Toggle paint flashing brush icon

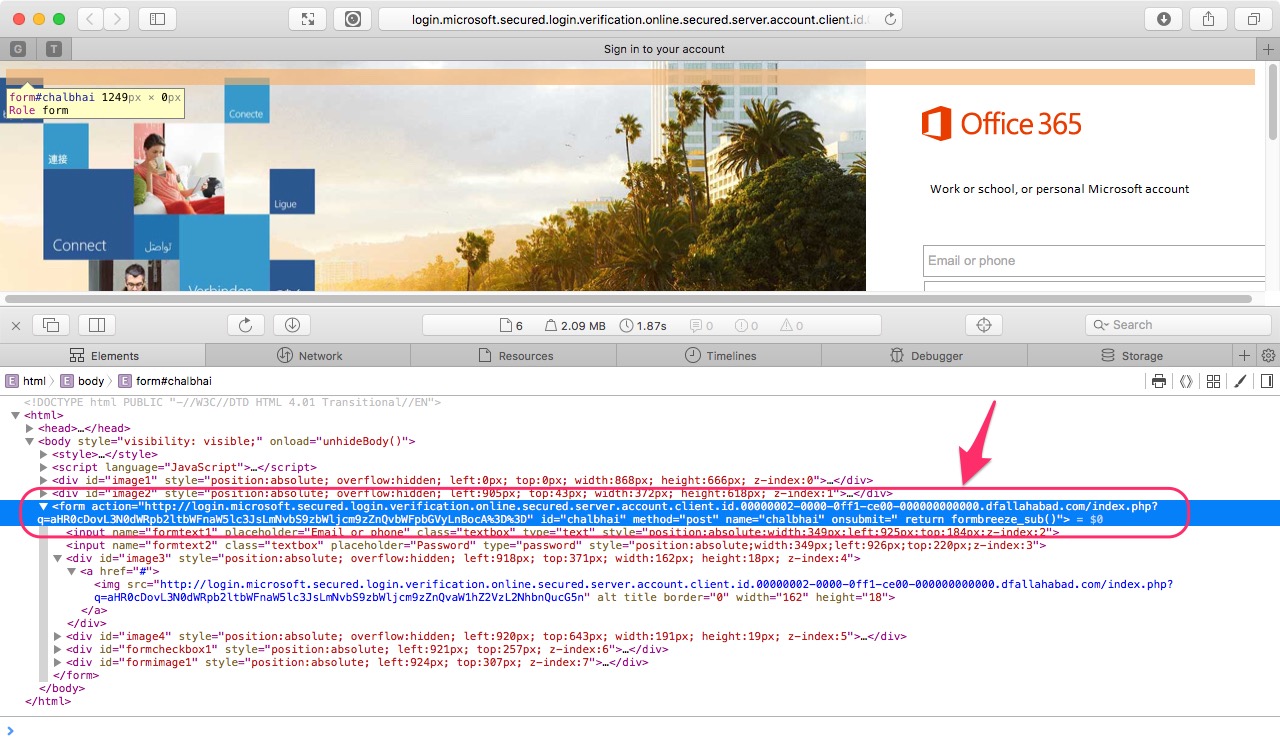coord(1240,381)
